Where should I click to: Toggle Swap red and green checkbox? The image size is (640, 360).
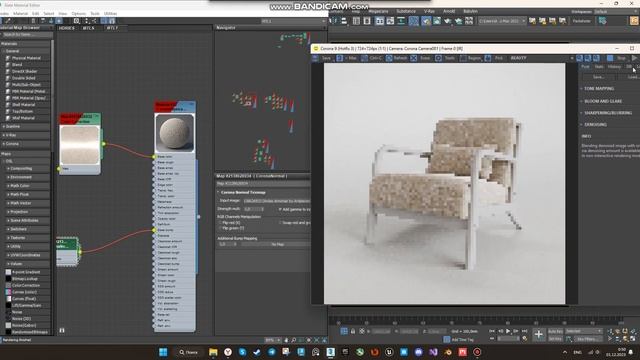point(280,223)
